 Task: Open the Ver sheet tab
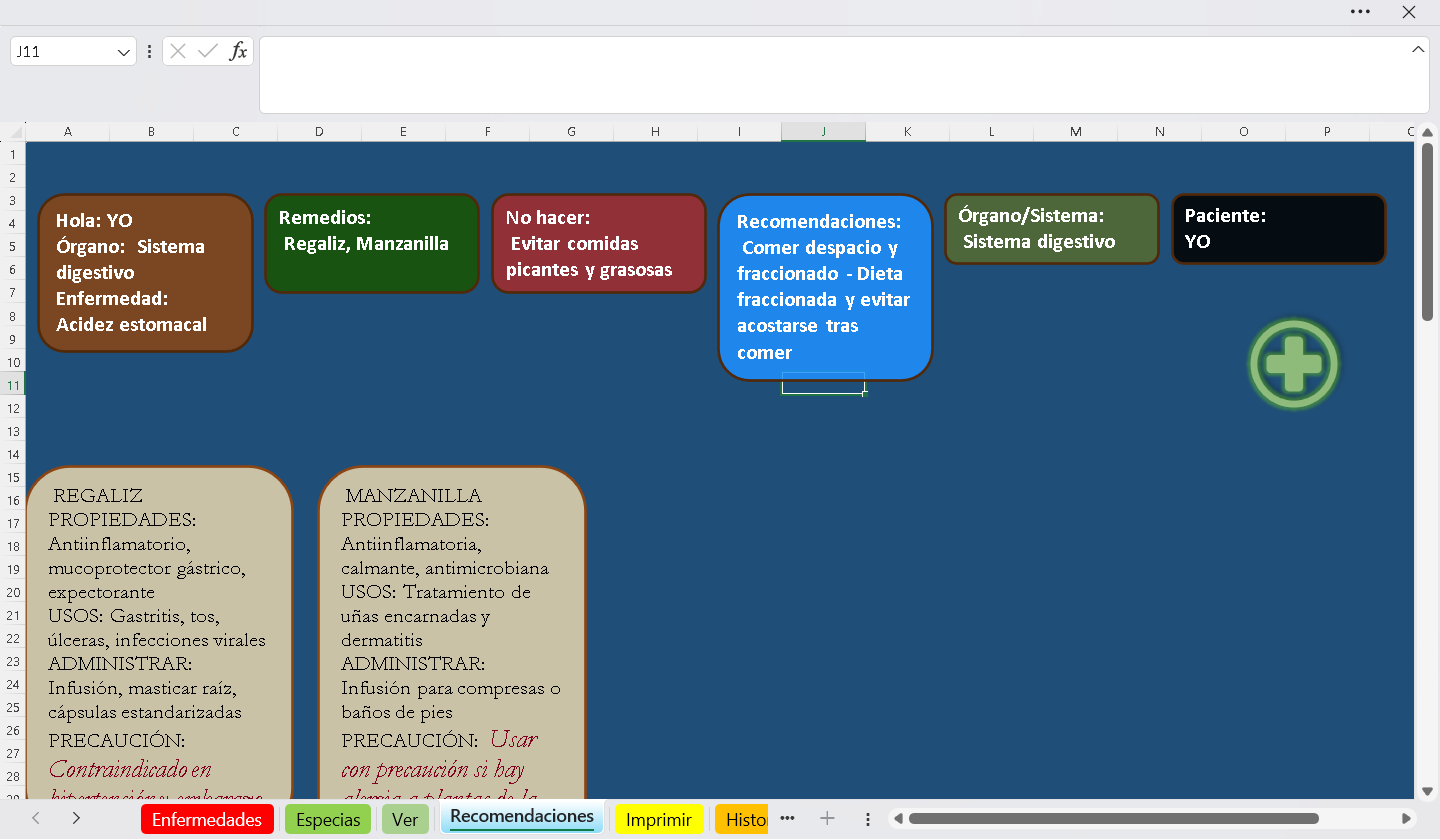(x=405, y=820)
